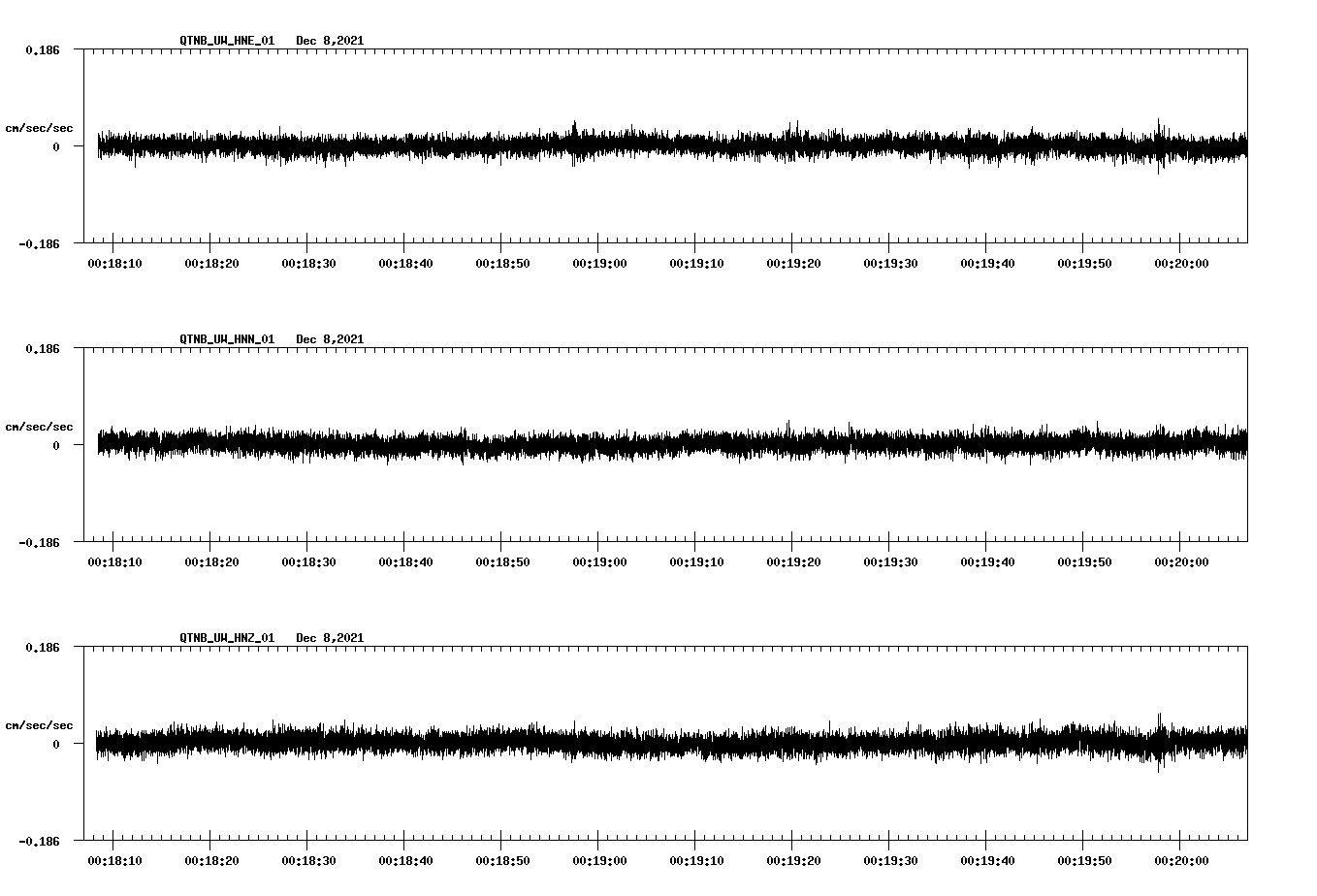Viewport: 1317px width, 896px height.
Task: Click the 00:19:40 time label under HNE plot
Action: (987, 264)
